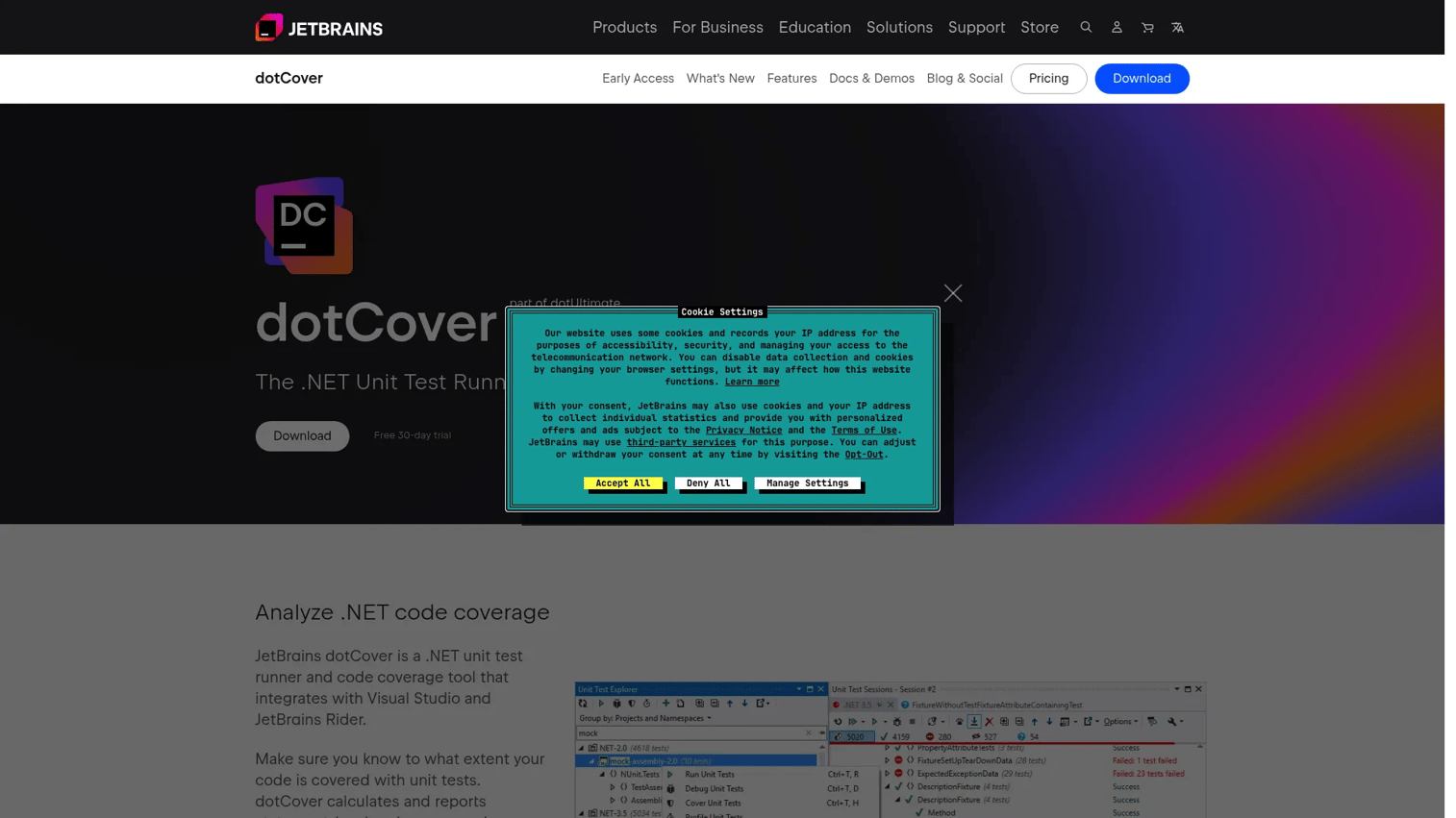
Task: Open the Features tab
Action: 791,79
